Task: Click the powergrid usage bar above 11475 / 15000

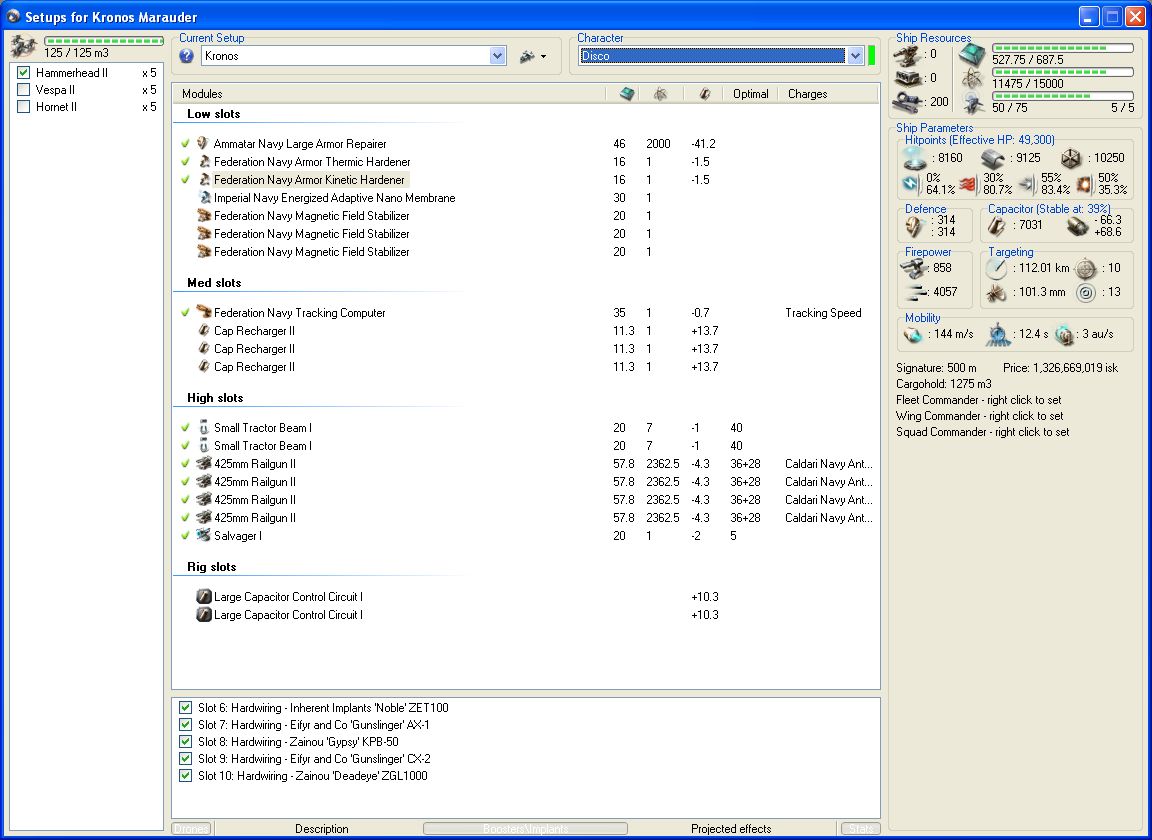Action: [x=1062, y=72]
